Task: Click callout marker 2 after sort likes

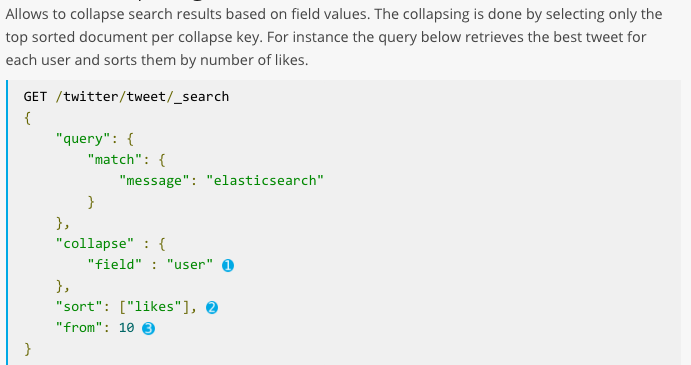Action: point(212,307)
